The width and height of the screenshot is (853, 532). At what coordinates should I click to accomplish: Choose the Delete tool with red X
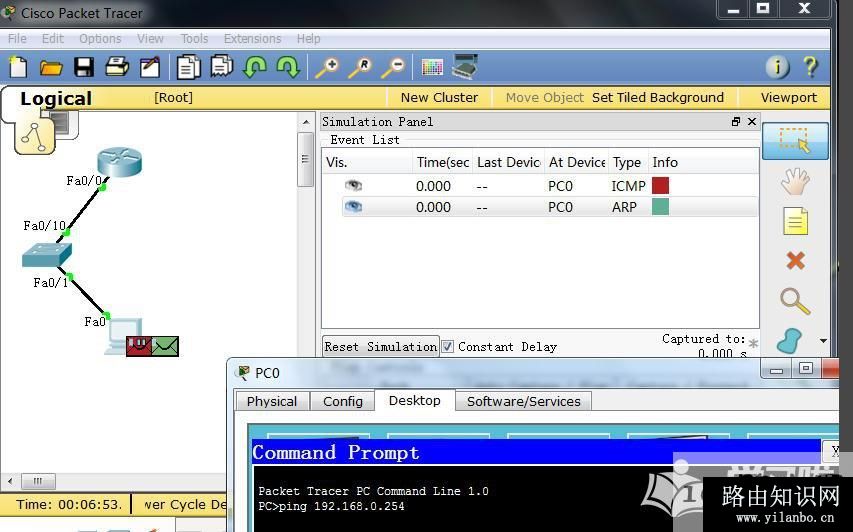(795, 261)
